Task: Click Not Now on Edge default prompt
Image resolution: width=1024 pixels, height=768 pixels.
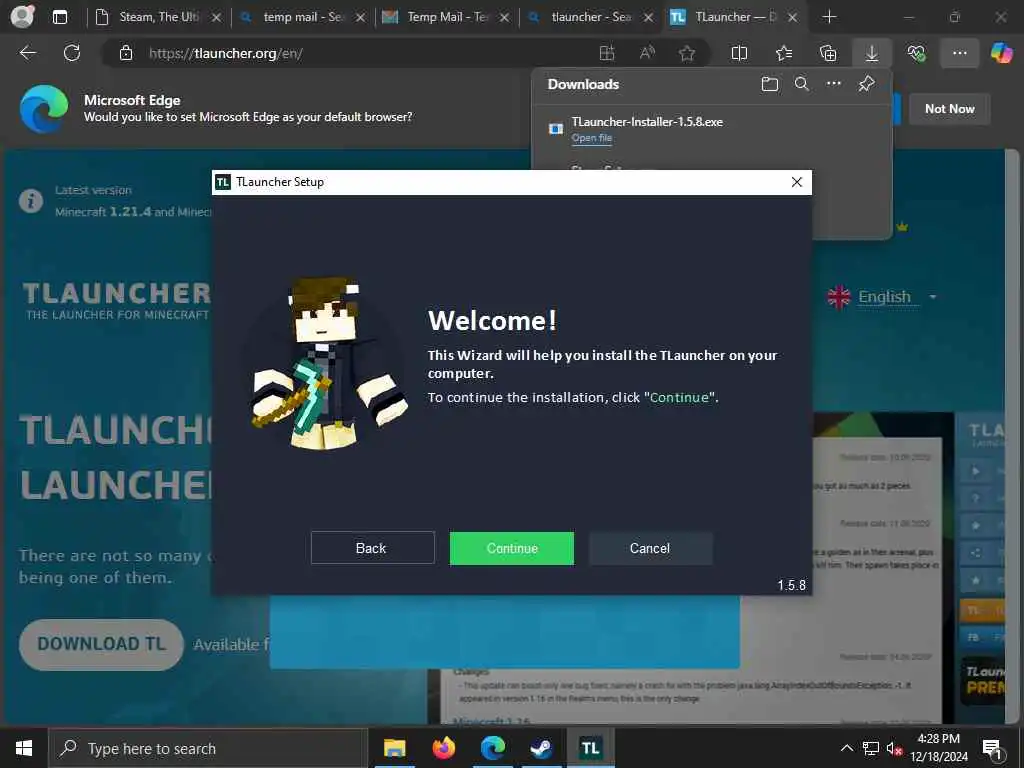Action: pos(950,109)
